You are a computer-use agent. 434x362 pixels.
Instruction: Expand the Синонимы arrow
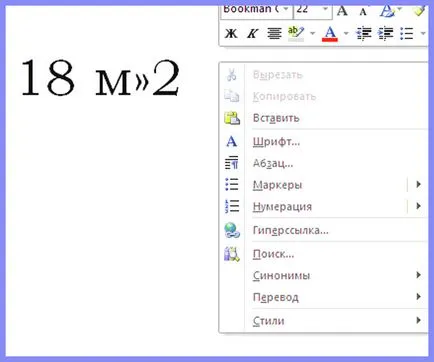coord(419,275)
